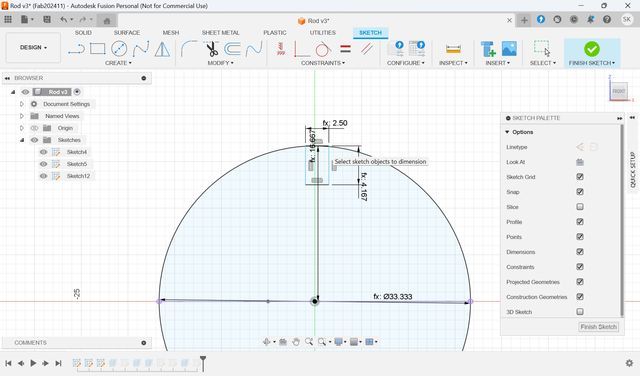Screen dimensions: 640x376
Task: Toggle the Constraints checkbox
Action: click(580, 267)
